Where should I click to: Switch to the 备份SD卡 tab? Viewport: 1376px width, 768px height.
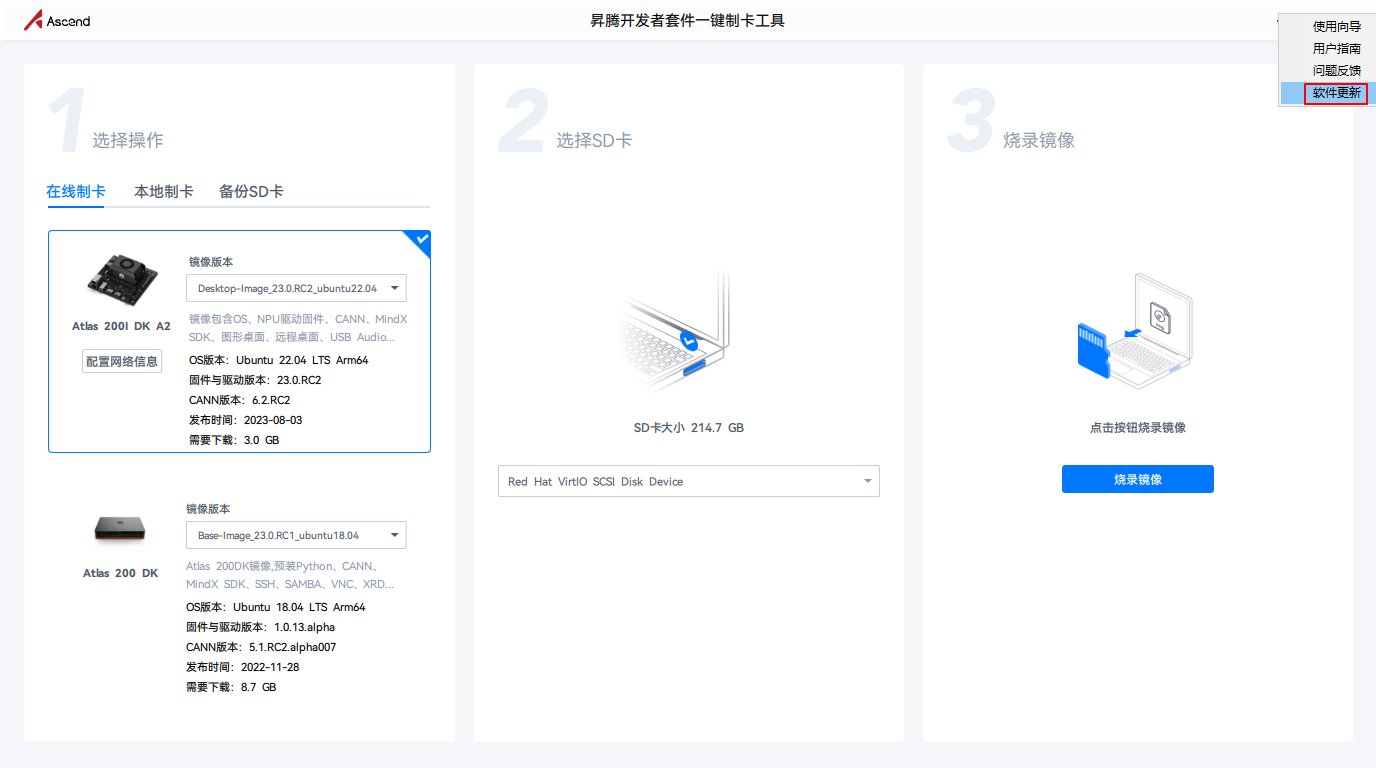coord(251,191)
